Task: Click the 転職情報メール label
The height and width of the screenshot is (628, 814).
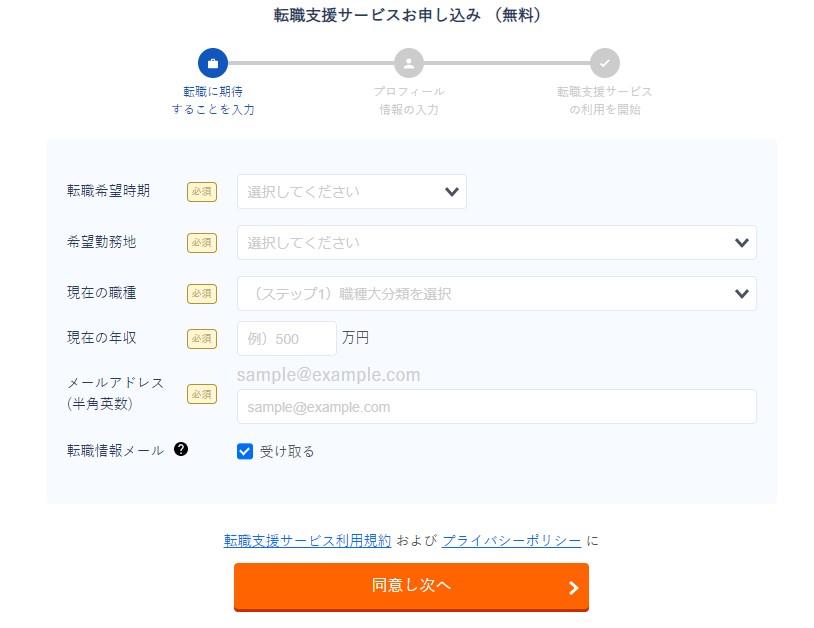Action: [115, 450]
